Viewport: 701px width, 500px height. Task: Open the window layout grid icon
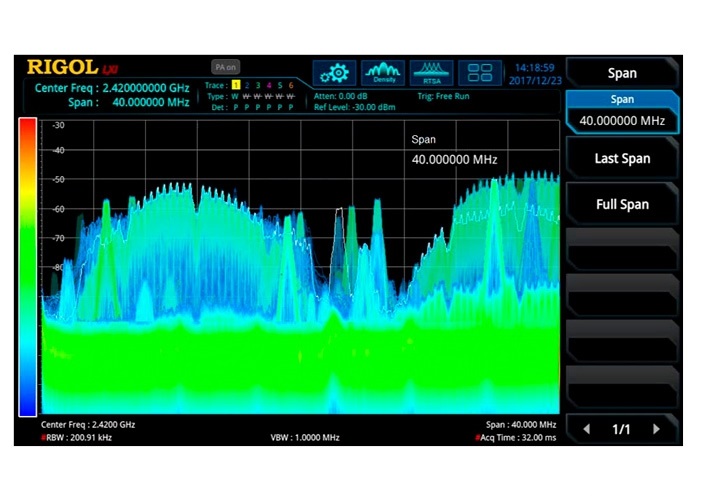[x=481, y=73]
